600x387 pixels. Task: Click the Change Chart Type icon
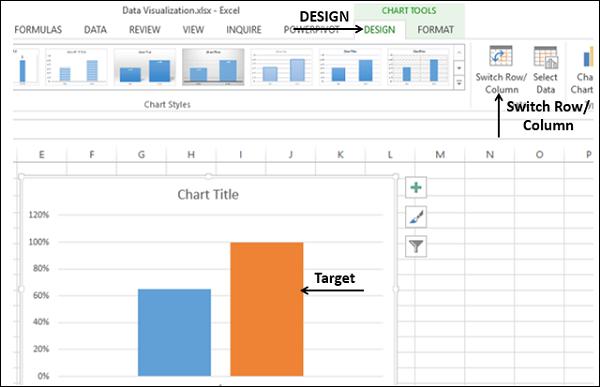click(x=587, y=57)
